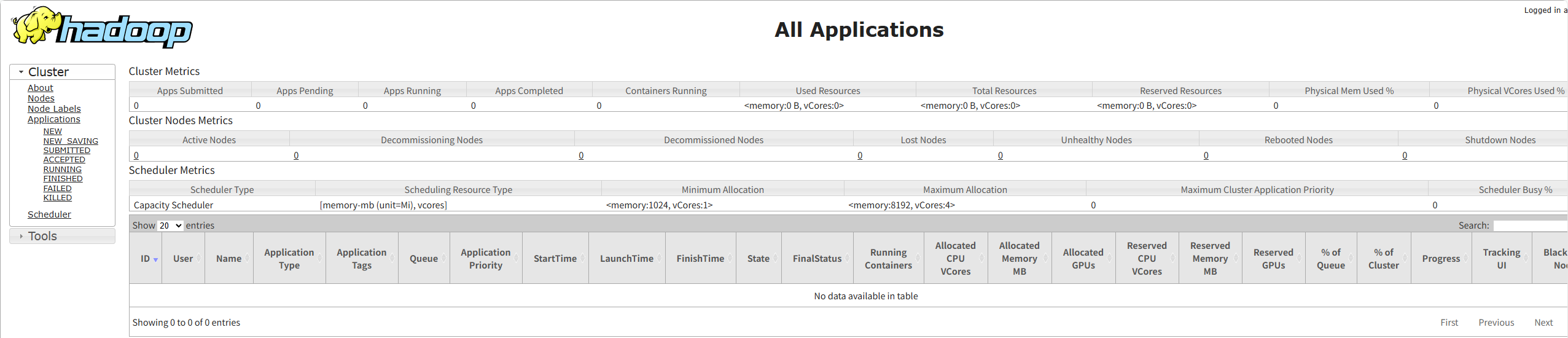This screenshot has width=1568, height=338.
Task: Go to the Nodes page
Action: point(41,98)
